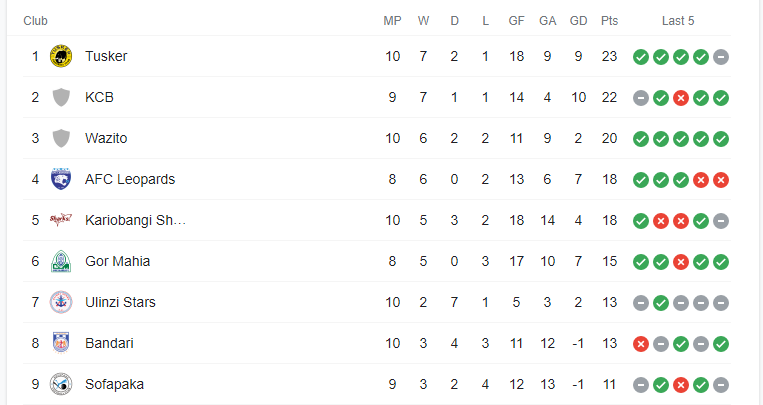Click the Club column header
763x405 pixels.
[36, 21]
